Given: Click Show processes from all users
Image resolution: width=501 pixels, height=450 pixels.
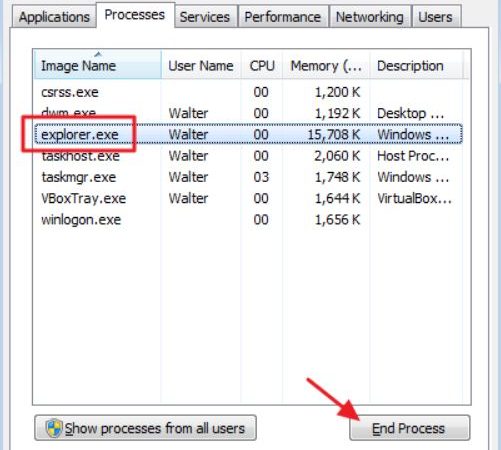Looking at the screenshot, I should [145, 428].
